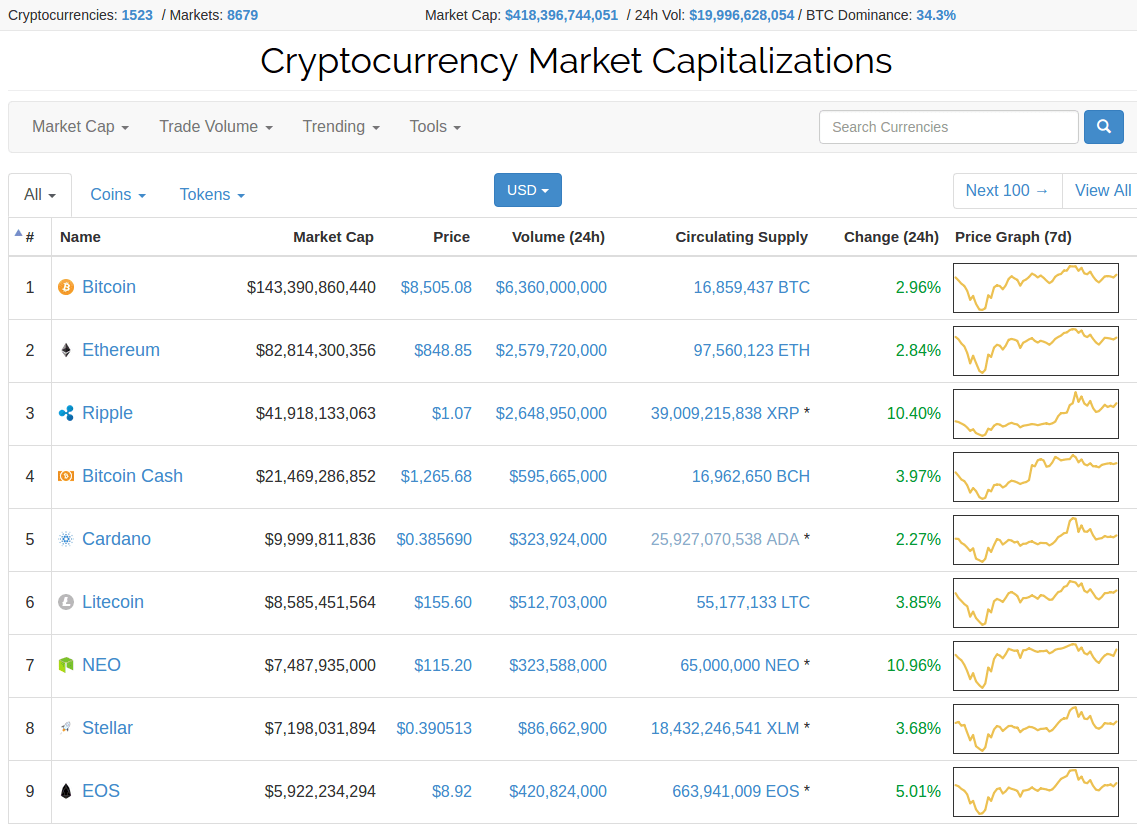1137x824 pixels.
Task: Sort the table by rank number column
Action: [29, 237]
